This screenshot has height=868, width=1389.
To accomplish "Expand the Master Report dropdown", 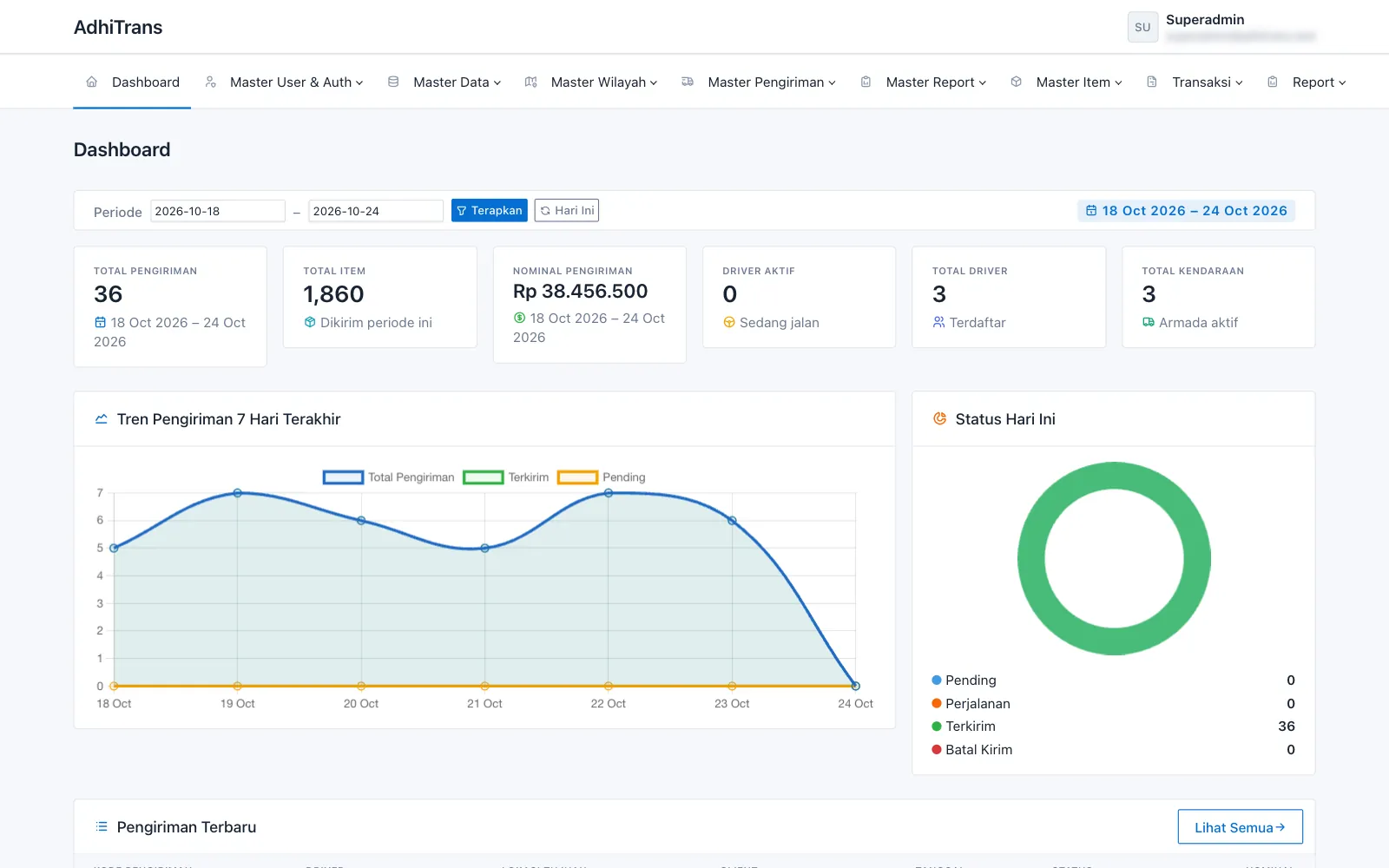I will pyautogui.click(x=924, y=82).
